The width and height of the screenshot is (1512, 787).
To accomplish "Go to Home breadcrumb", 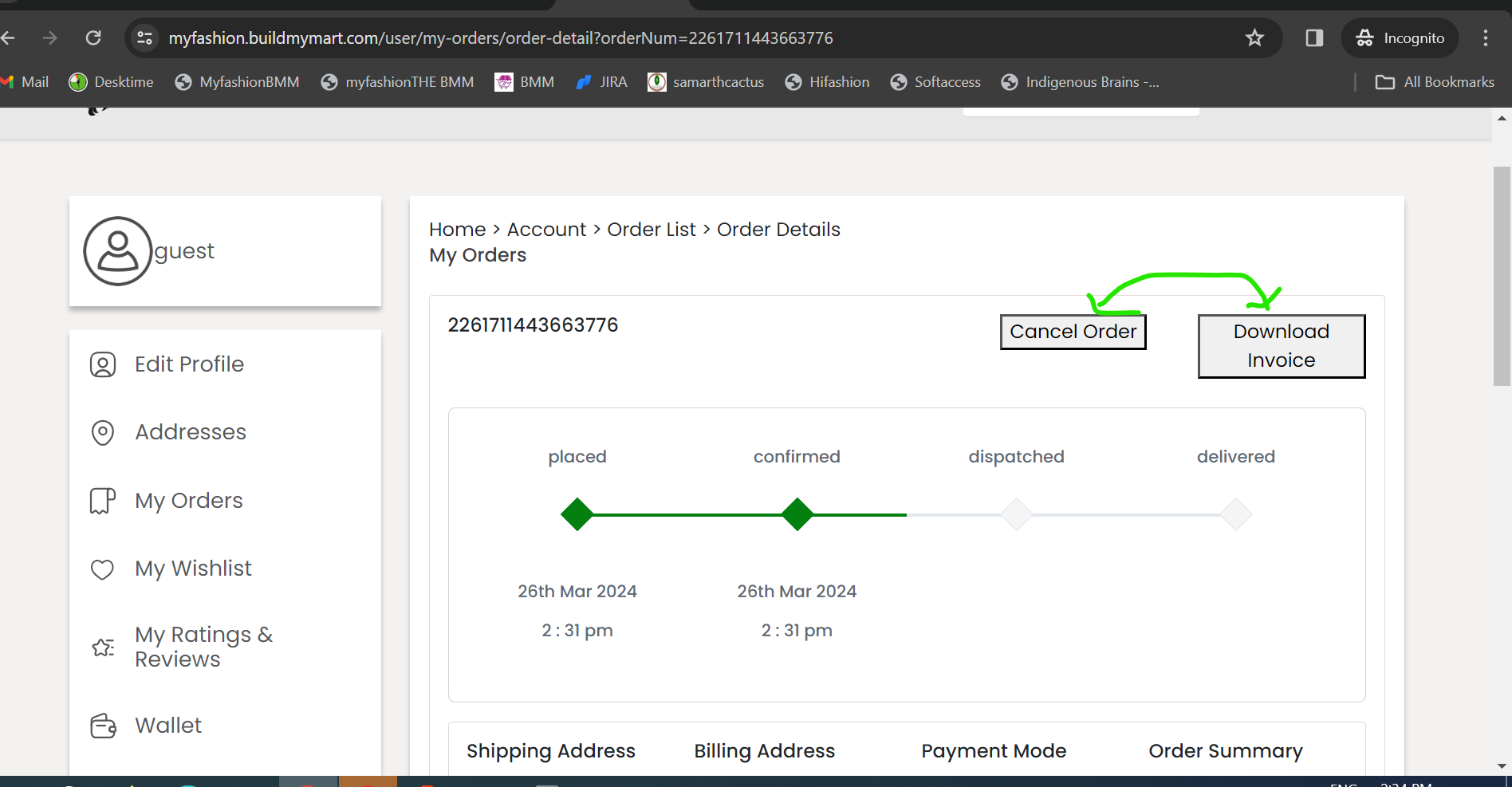I will pos(457,230).
